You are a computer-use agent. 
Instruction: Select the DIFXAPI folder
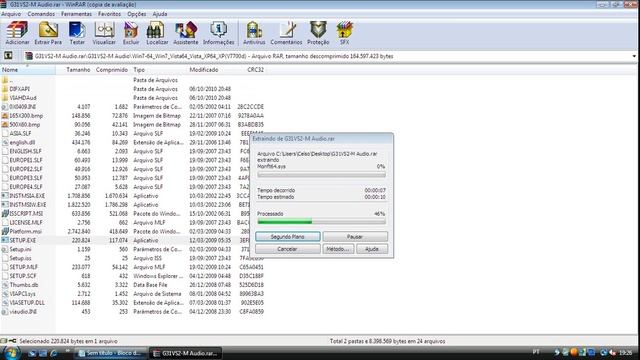pos(20,89)
